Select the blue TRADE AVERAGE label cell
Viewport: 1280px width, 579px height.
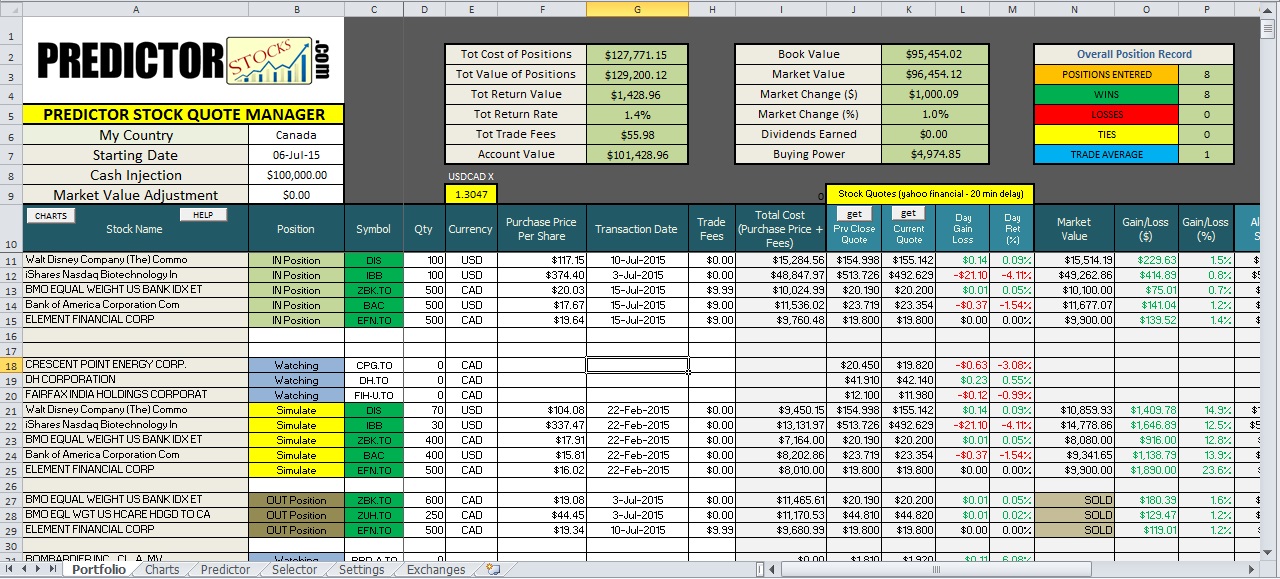(1106, 155)
